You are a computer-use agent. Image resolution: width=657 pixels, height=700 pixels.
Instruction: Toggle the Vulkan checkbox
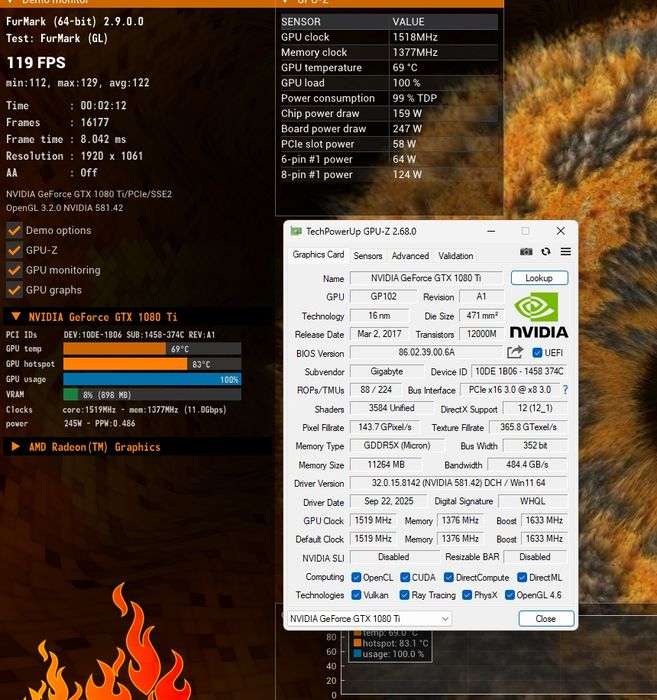pyautogui.click(x=356, y=595)
